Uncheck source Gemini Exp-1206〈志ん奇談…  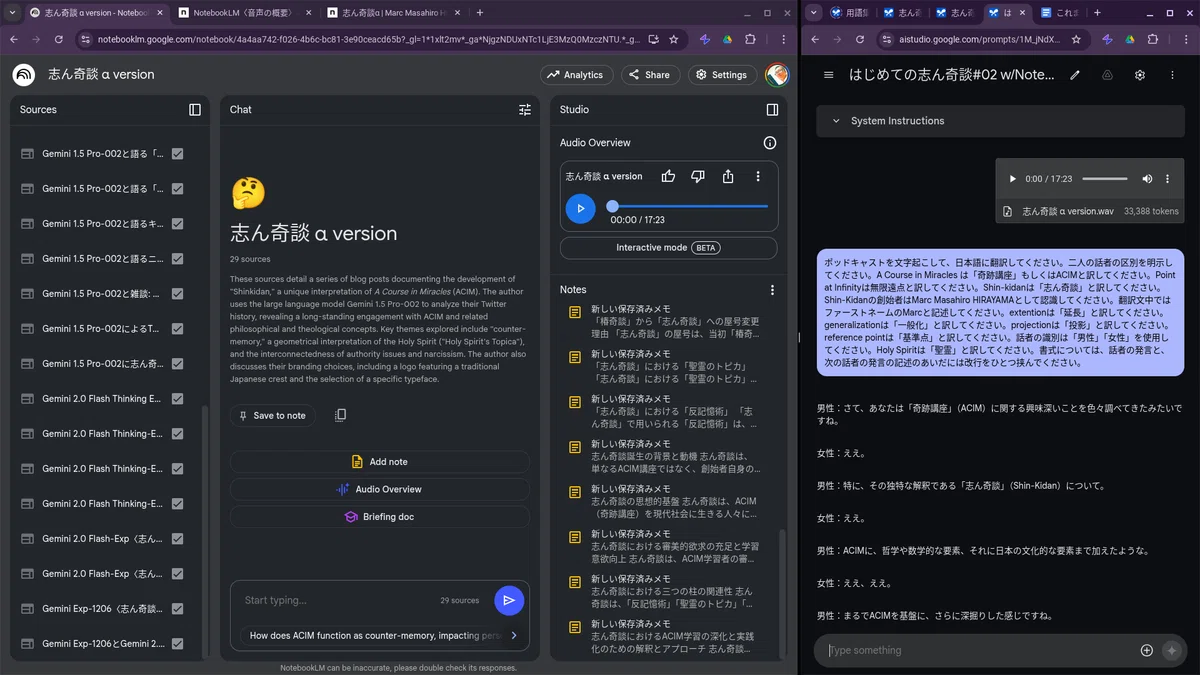coord(177,609)
